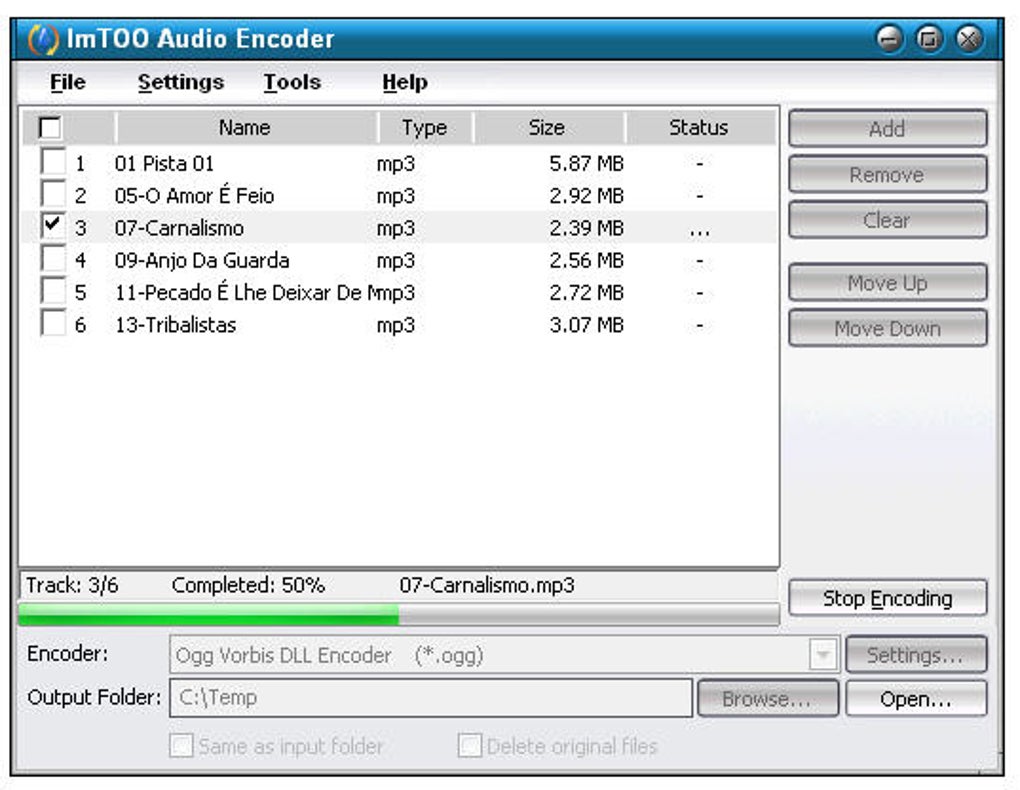
Task: Open encoder Settings... button
Action: pos(915,655)
